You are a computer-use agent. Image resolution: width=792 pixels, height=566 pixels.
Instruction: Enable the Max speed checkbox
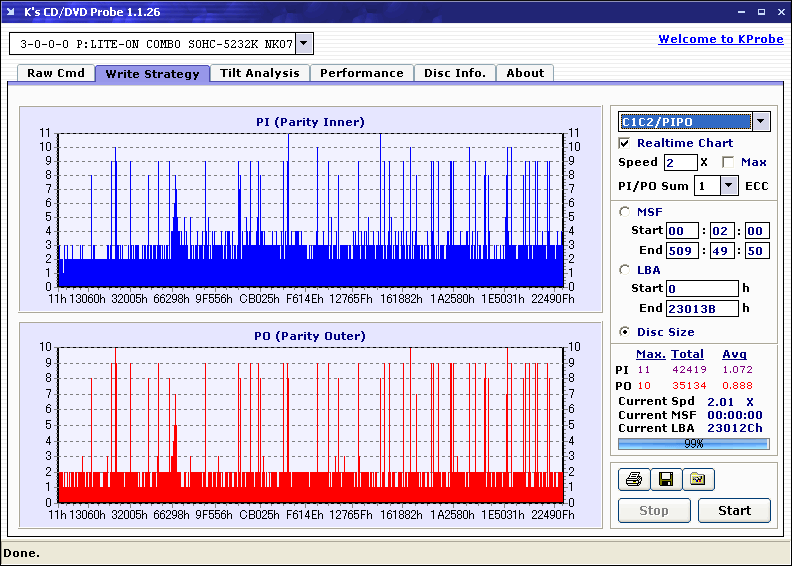pos(727,162)
